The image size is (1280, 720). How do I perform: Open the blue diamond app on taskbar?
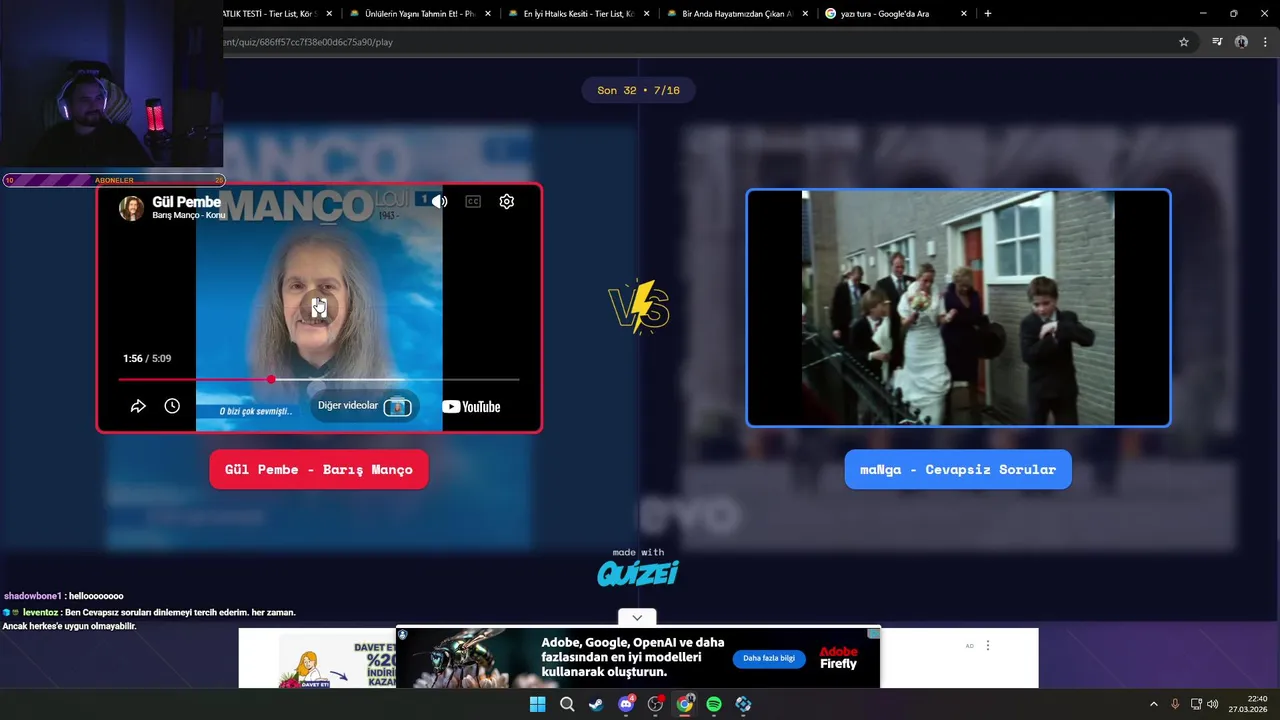(743, 704)
